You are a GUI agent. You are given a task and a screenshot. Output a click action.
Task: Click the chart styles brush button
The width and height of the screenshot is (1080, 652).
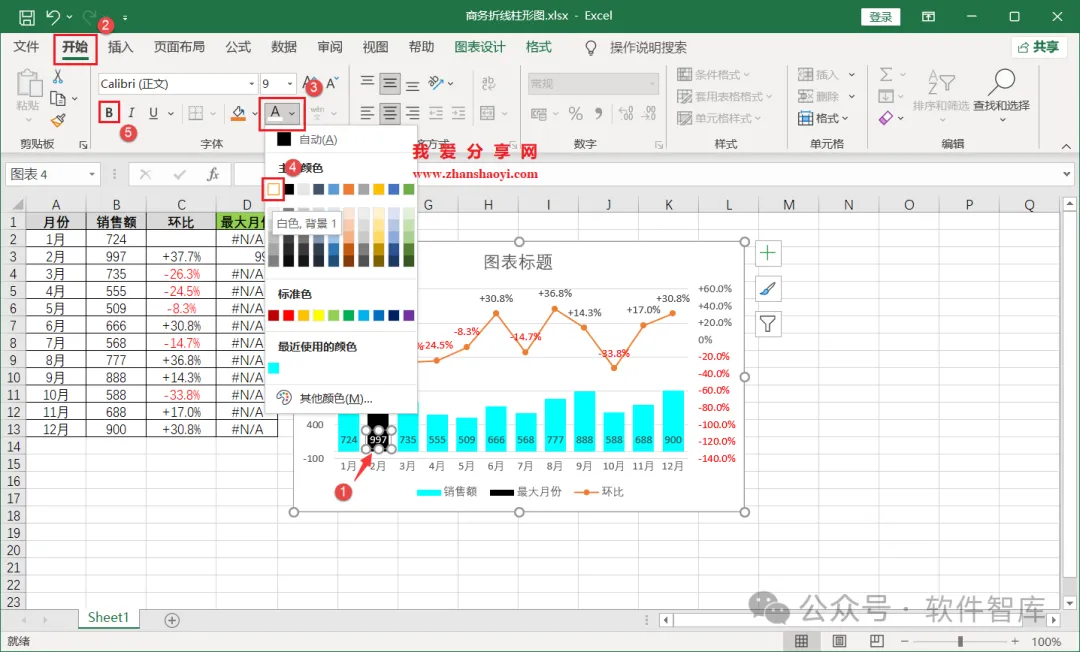click(768, 289)
